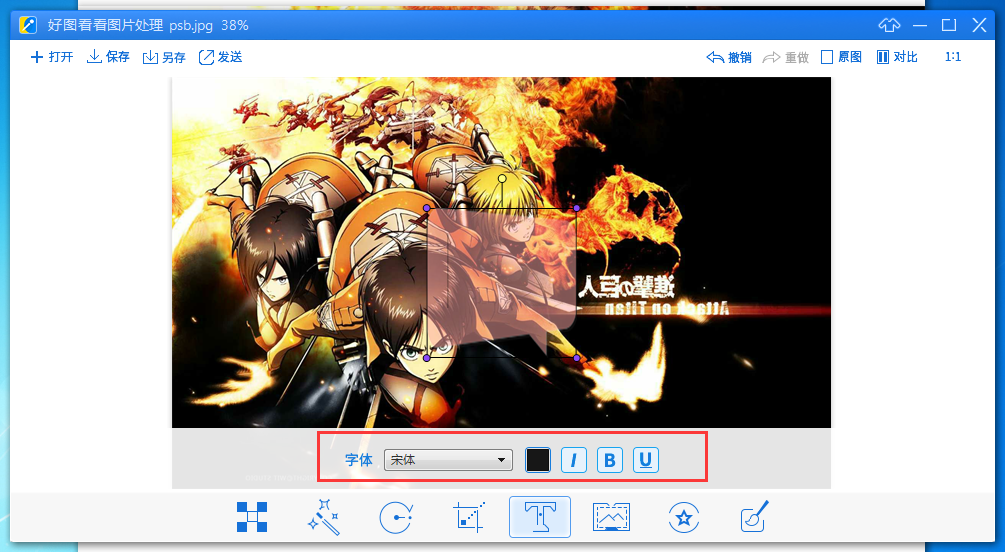Choose 另存 to save as new file
Screen dimensions: 1005x552
coord(164,57)
